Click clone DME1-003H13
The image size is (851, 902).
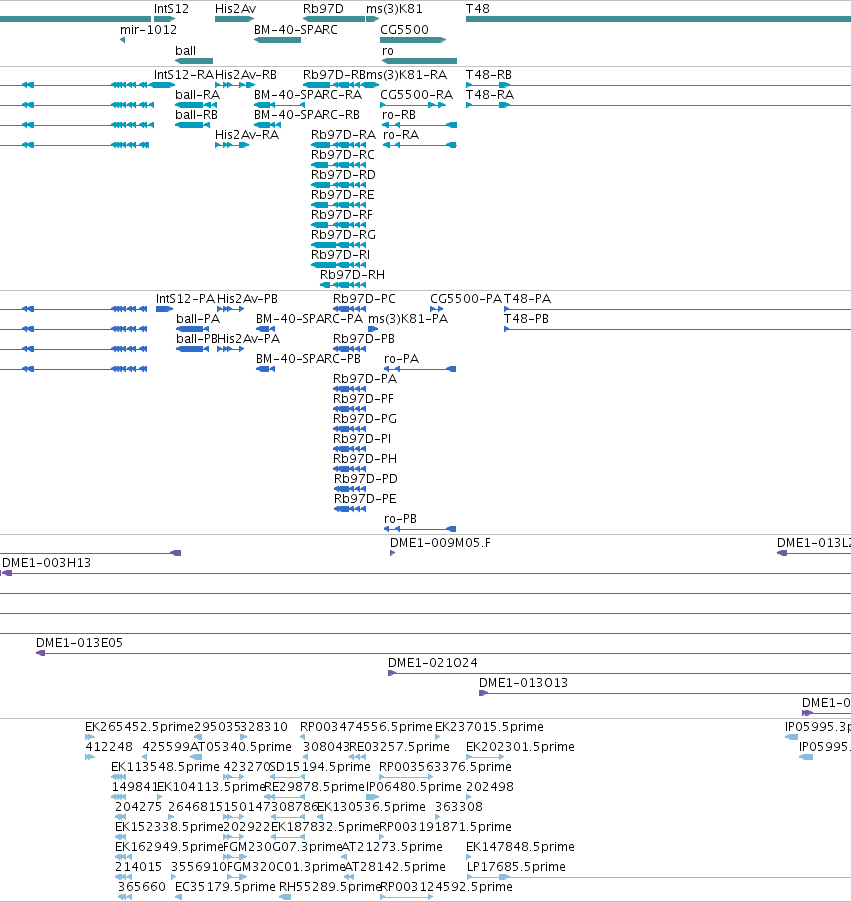(x=47, y=563)
